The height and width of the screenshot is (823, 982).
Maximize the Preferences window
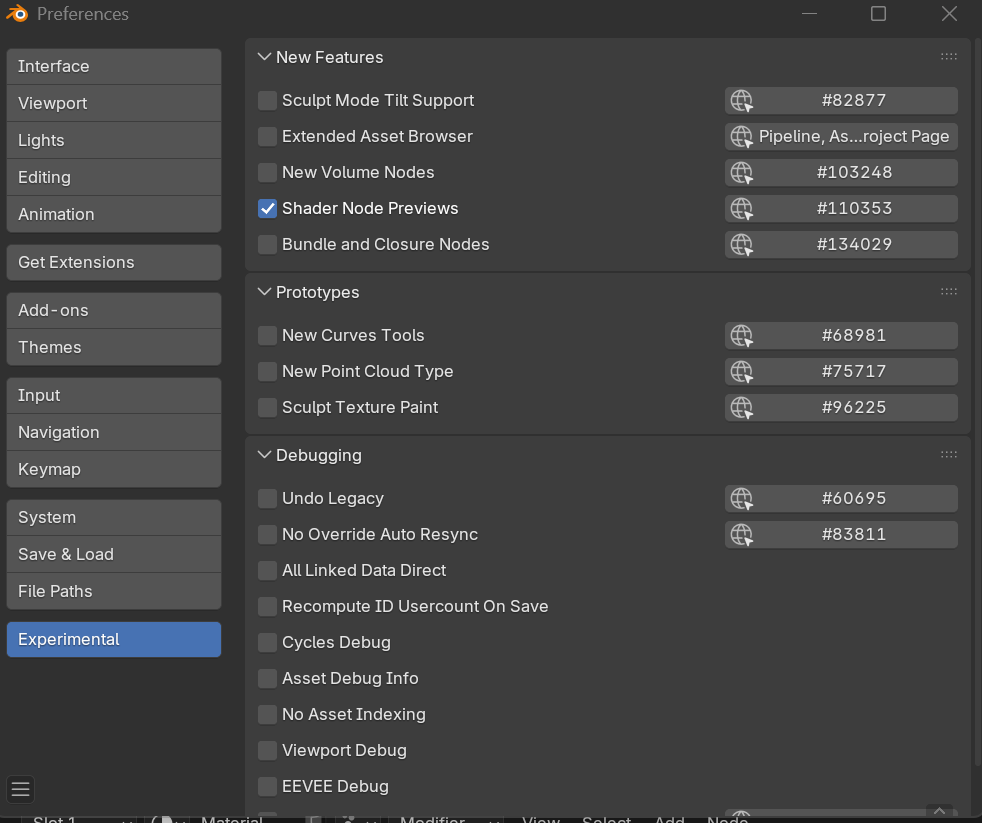(878, 14)
